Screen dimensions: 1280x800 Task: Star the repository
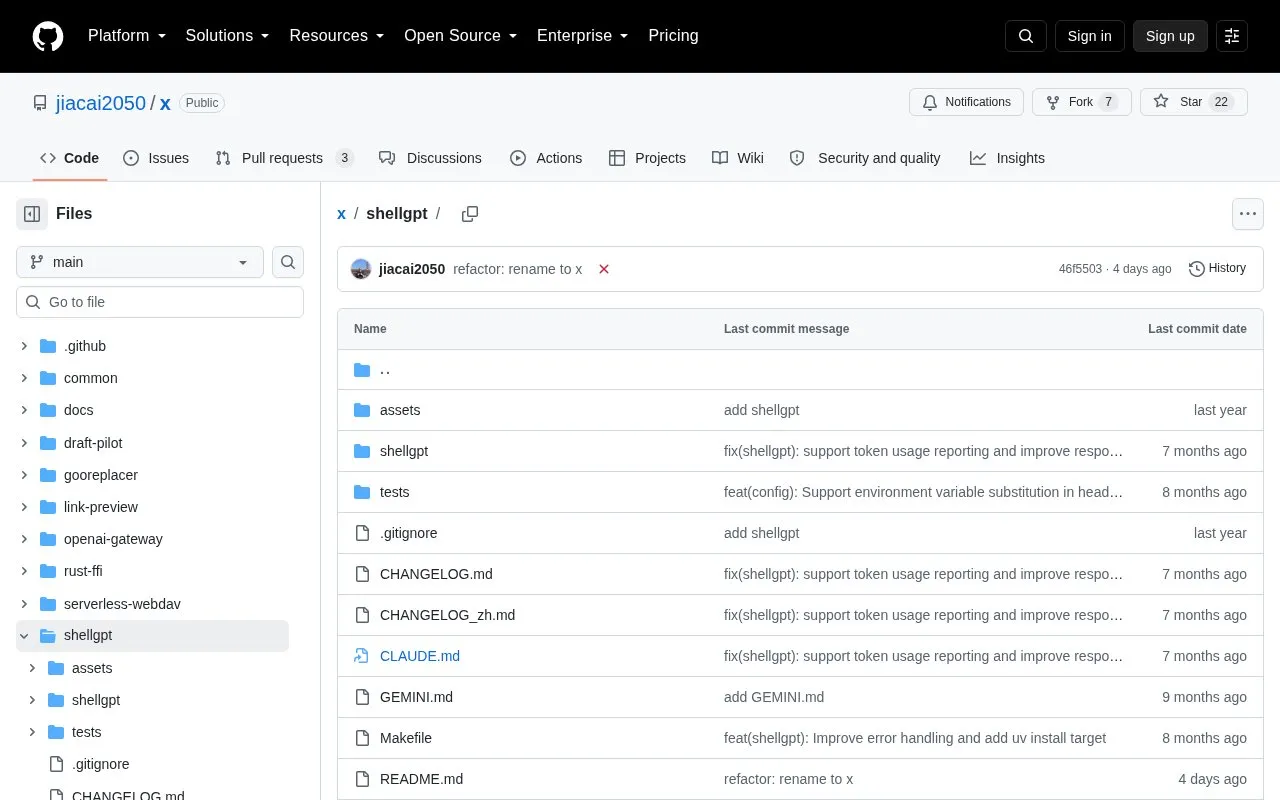click(x=1194, y=102)
